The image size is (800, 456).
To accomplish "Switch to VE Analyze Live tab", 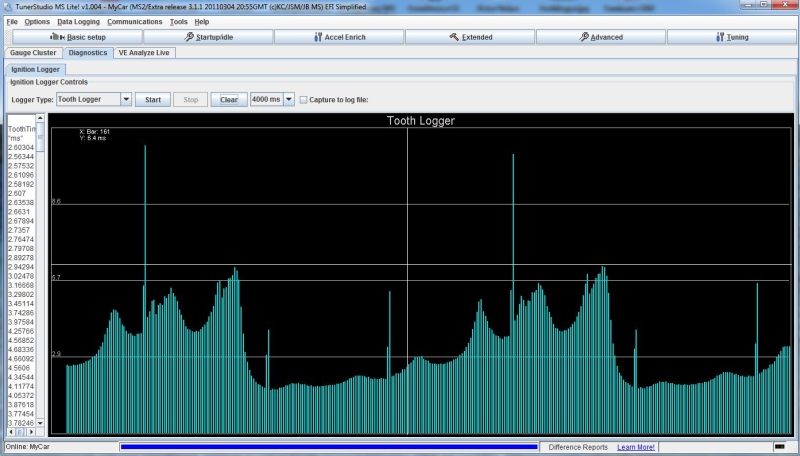I will point(146,53).
